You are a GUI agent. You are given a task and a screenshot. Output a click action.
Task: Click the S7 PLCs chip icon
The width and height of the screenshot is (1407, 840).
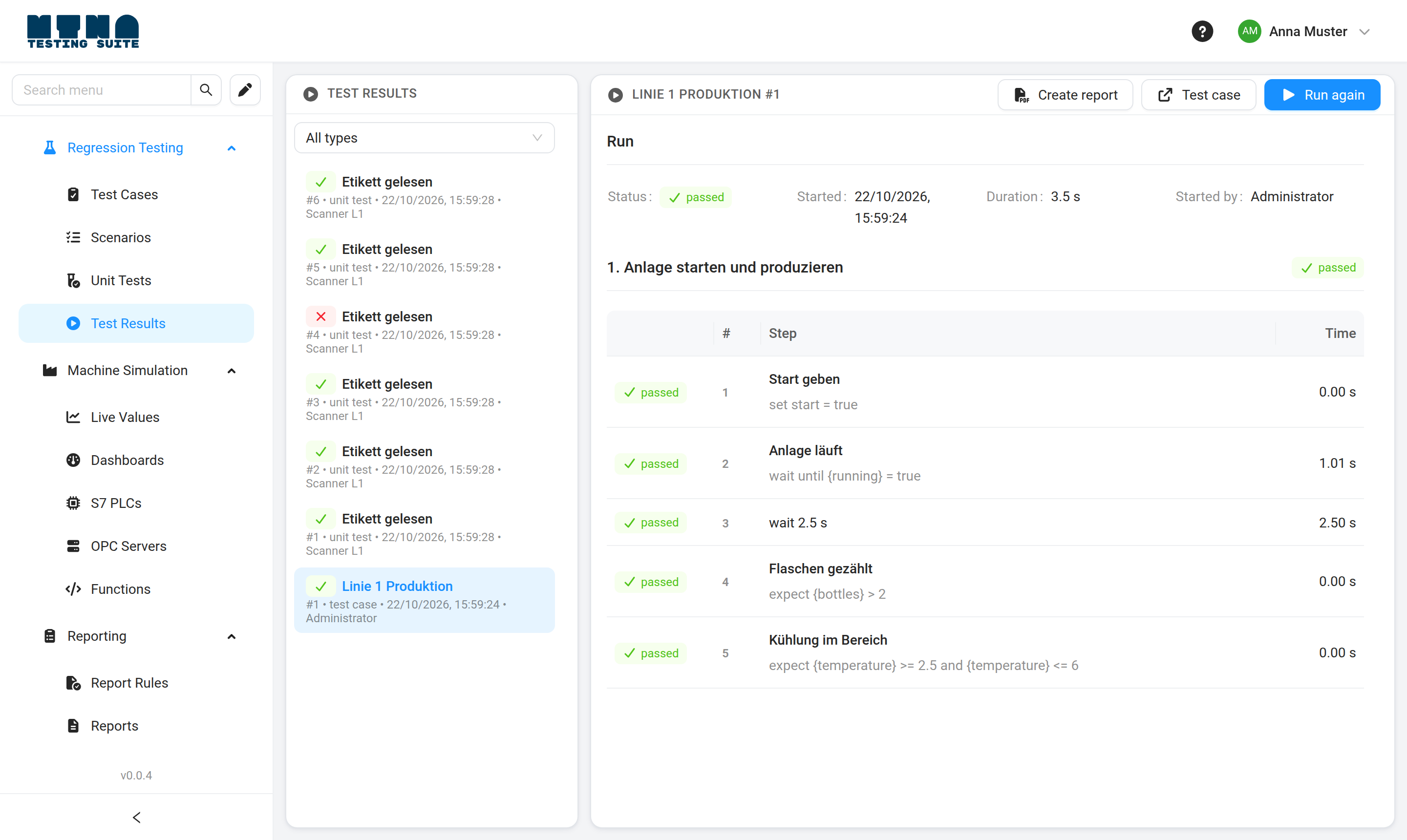[x=73, y=504]
